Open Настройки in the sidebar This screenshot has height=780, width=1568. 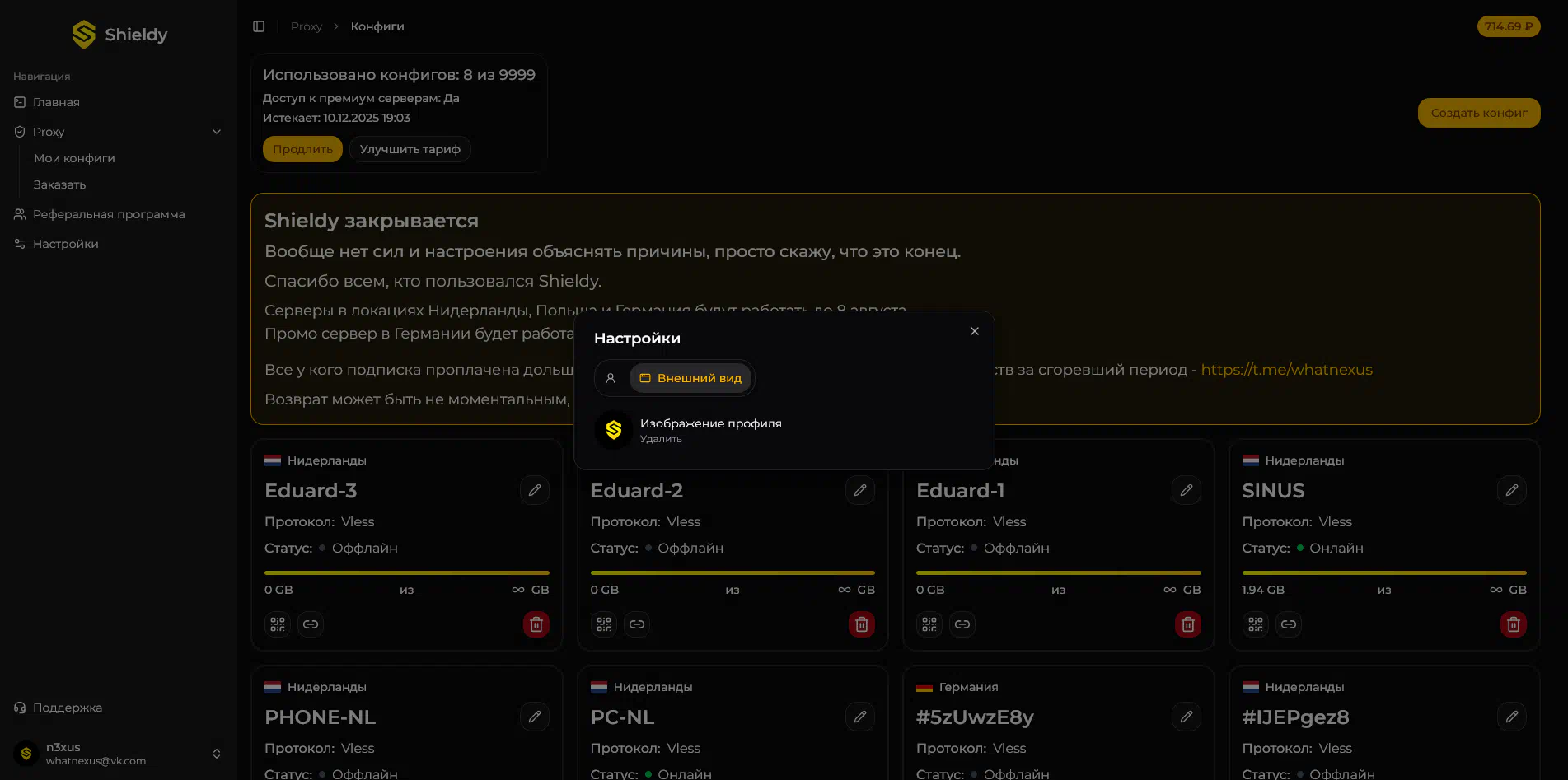click(x=119, y=244)
